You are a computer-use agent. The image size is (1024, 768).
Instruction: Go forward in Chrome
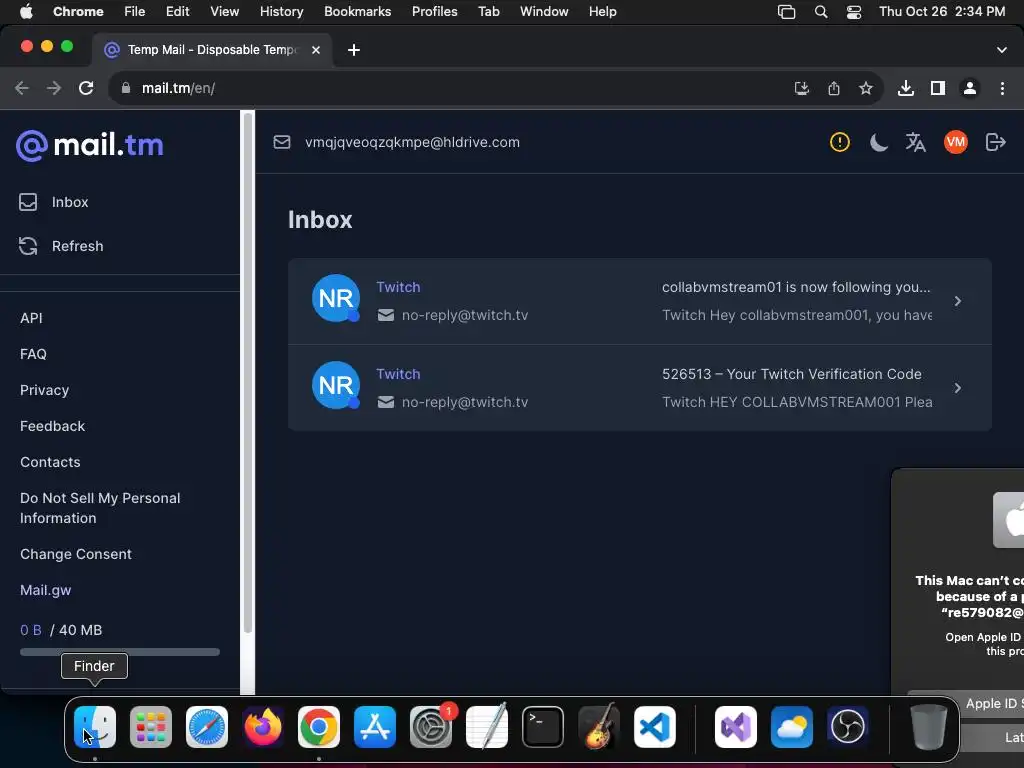point(54,88)
